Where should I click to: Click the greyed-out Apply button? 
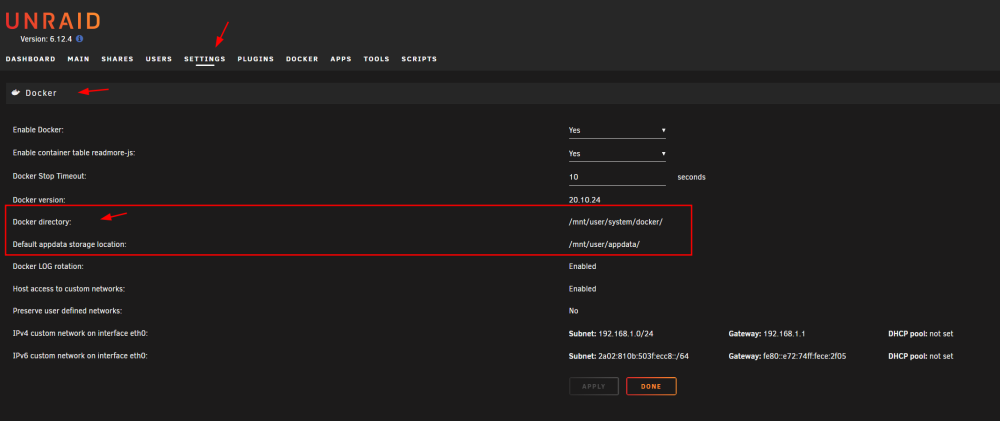coord(594,387)
